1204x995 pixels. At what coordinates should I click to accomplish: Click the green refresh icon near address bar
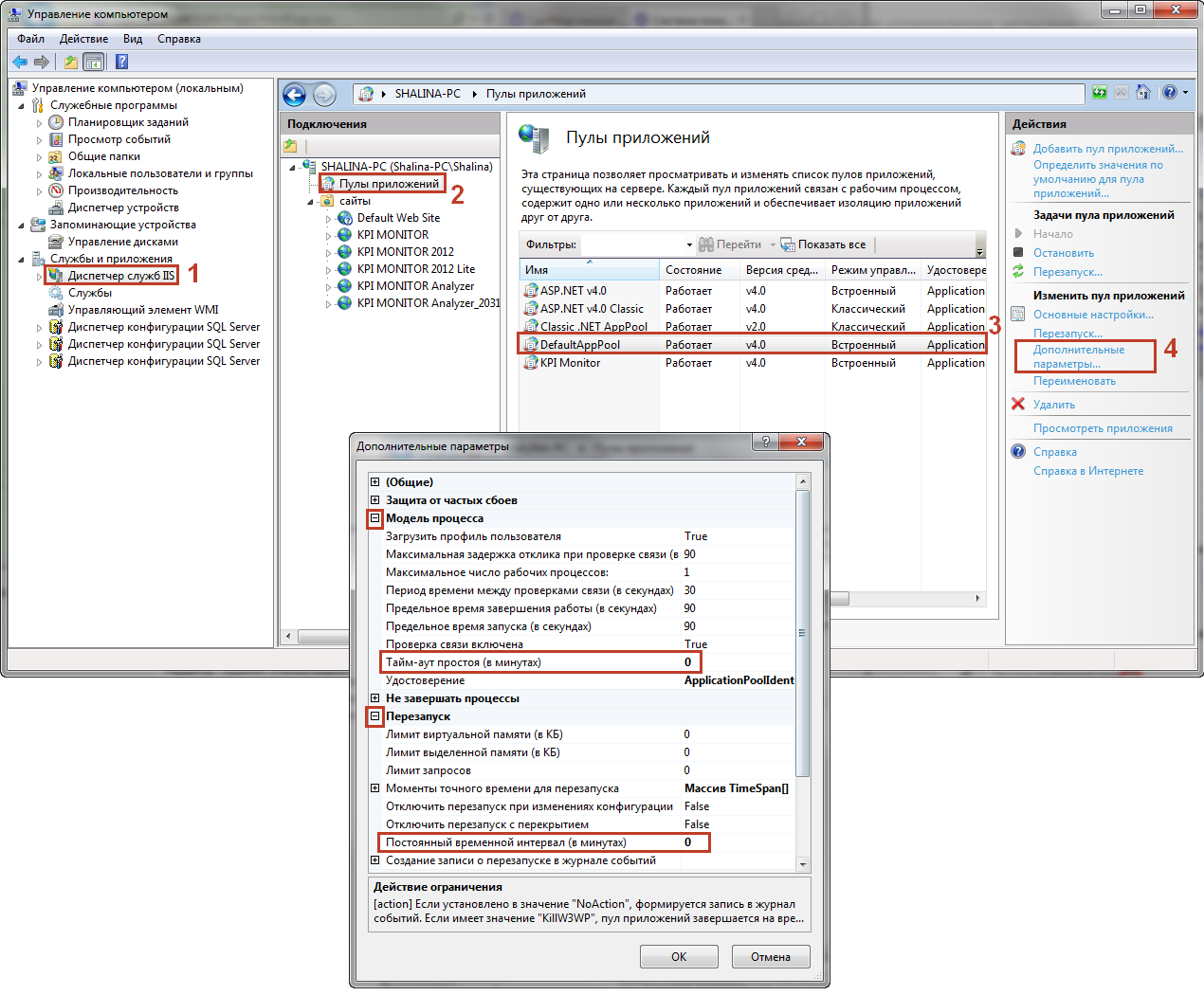click(1100, 92)
